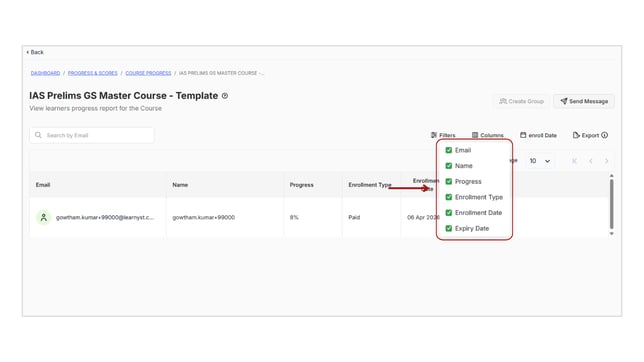Viewport: 644px width, 362px height.
Task: Click the scrollbar up arrow
Action: 612,176
